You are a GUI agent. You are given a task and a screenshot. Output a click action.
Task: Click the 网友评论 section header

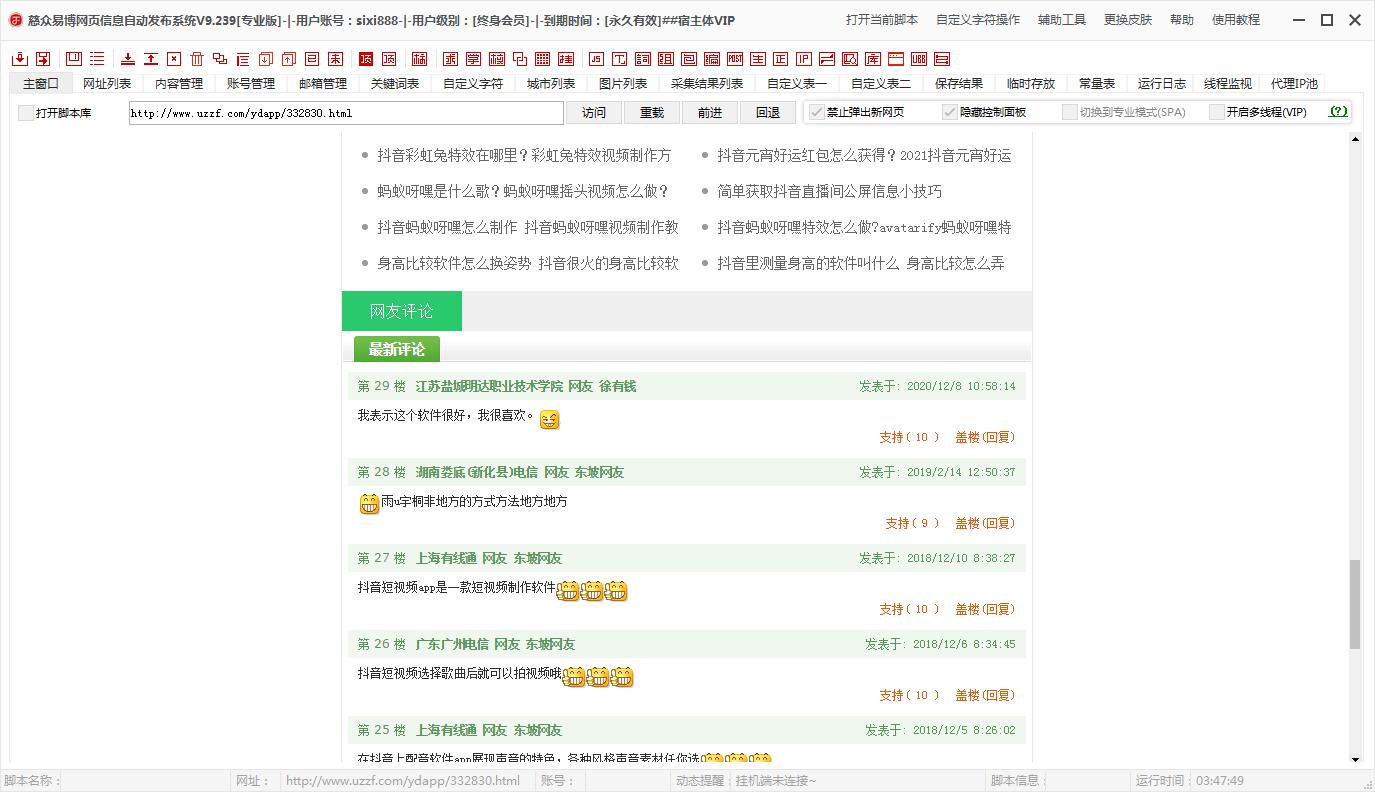point(402,311)
